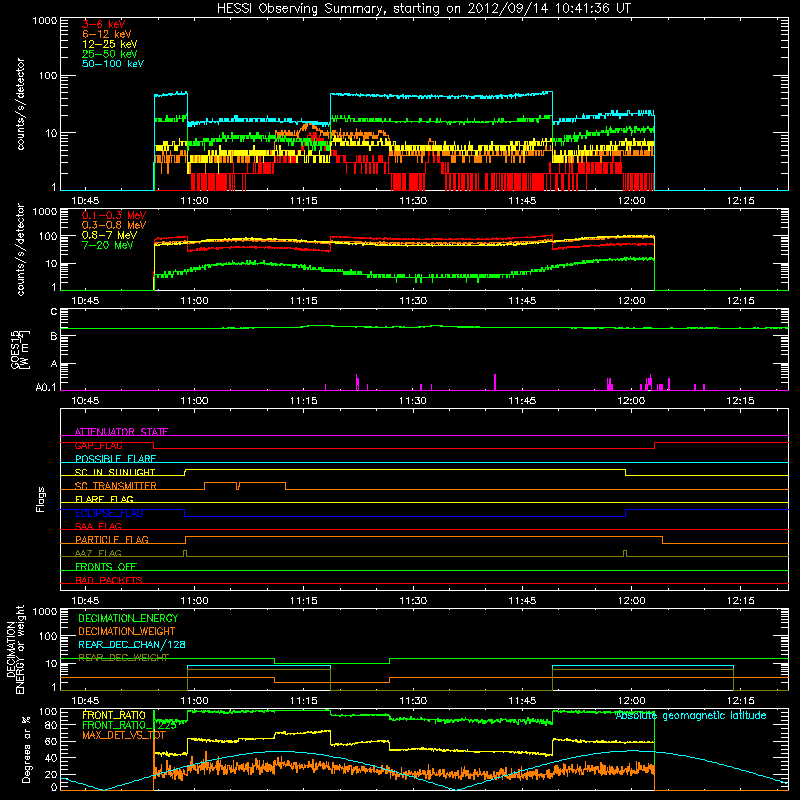Viewport: 800px width, 800px height.
Task: Click the DECIMATION_ENERGY legend entry
Action: coord(128,618)
